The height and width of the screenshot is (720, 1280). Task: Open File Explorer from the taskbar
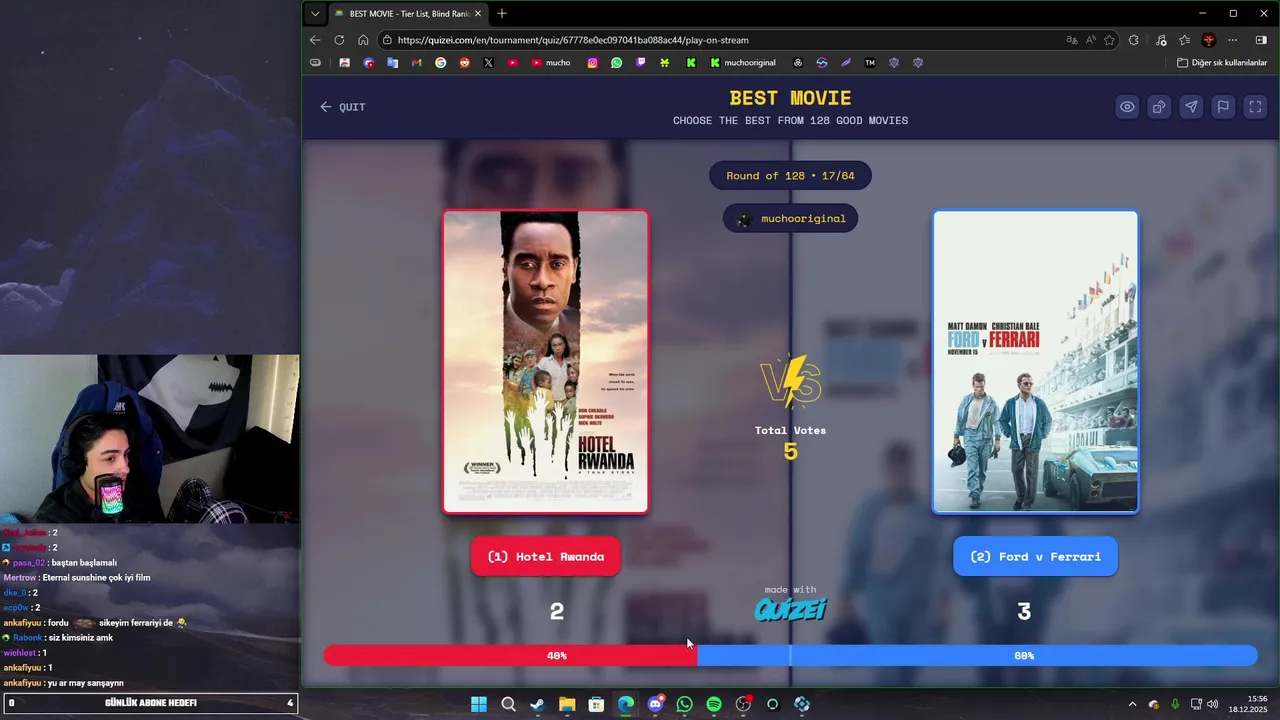click(567, 704)
